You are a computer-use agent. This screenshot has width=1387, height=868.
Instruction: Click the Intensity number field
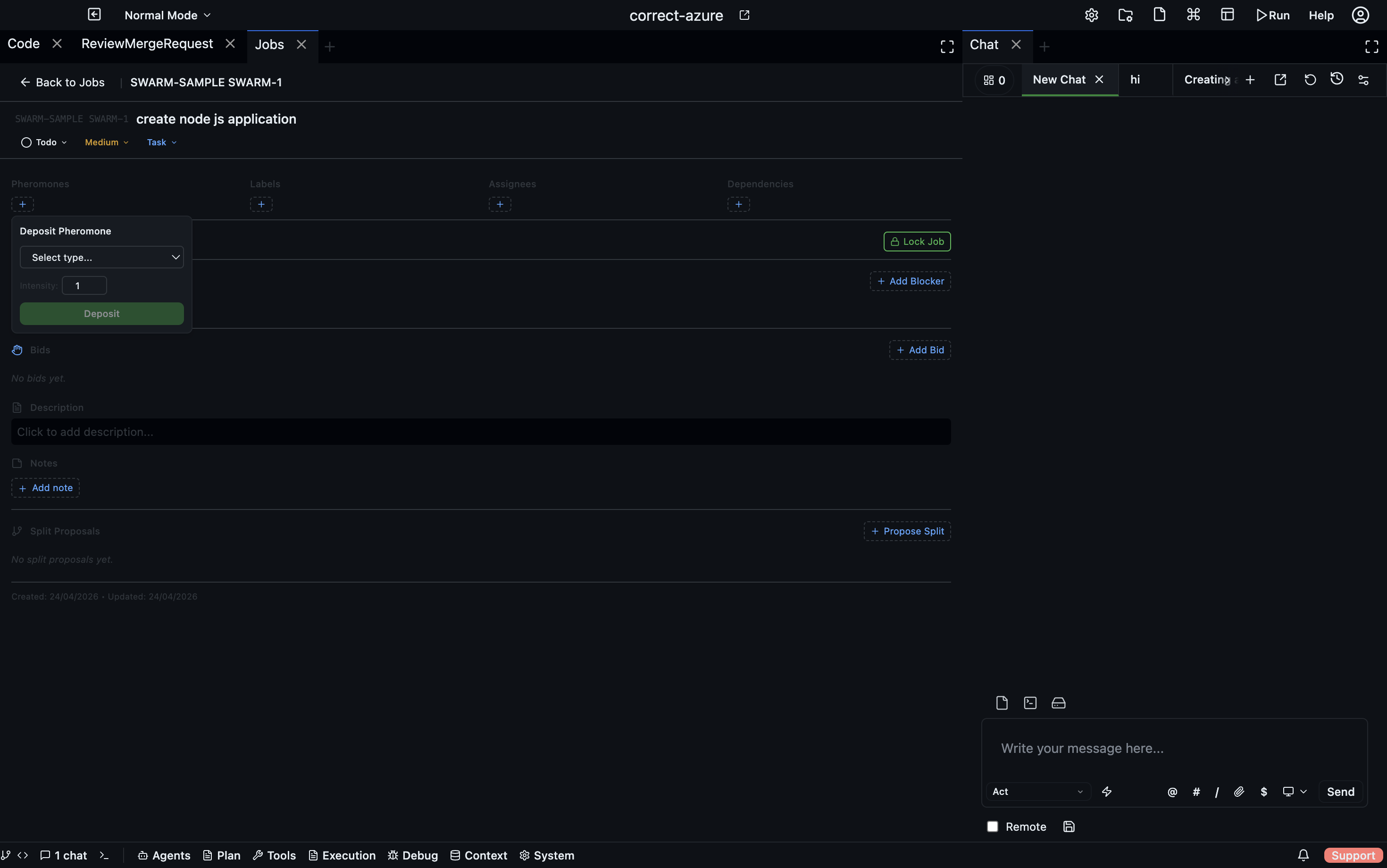click(x=84, y=285)
